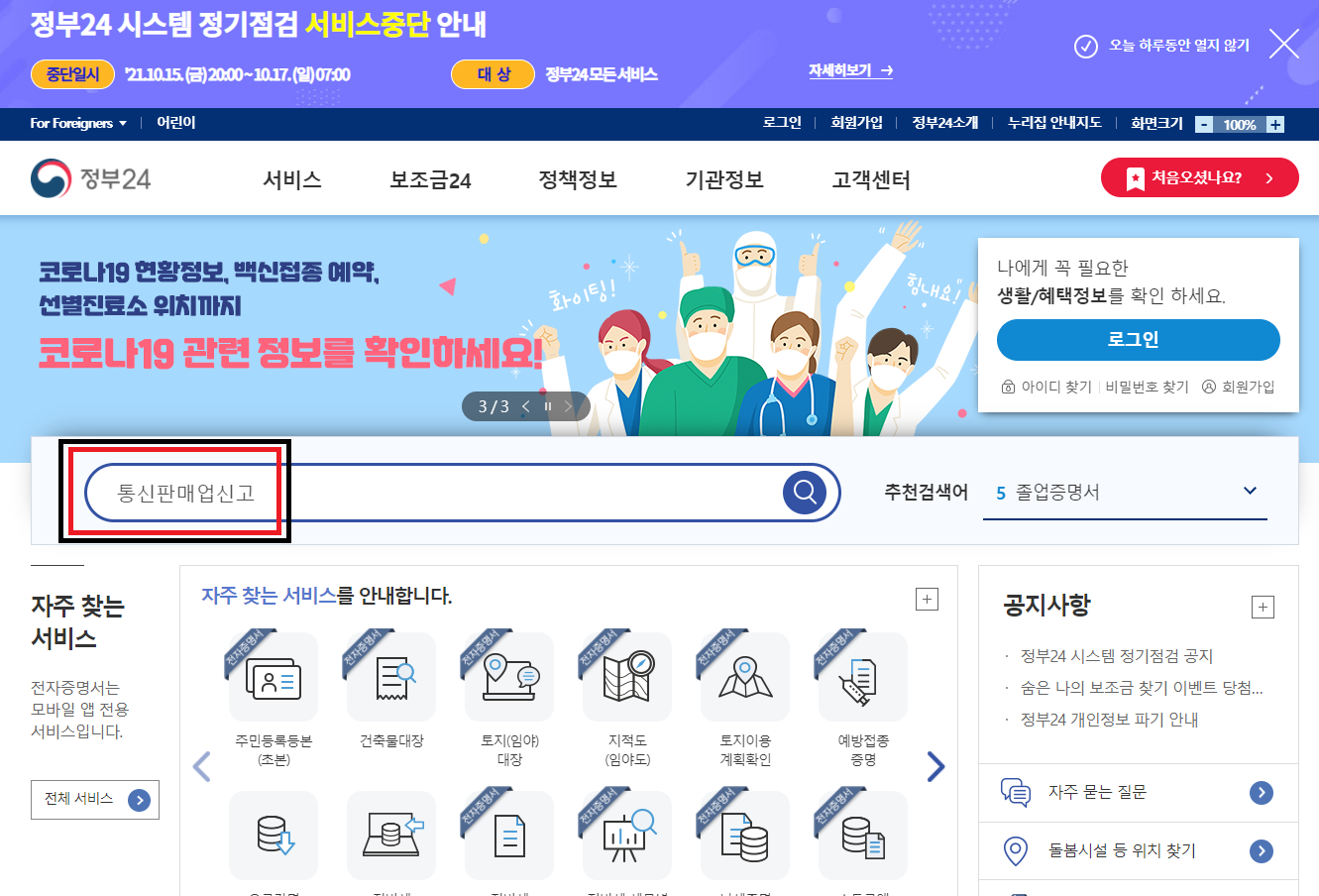Click the search magnifier button
Viewport: 1319px width, 896px height.
pyautogui.click(x=805, y=493)
